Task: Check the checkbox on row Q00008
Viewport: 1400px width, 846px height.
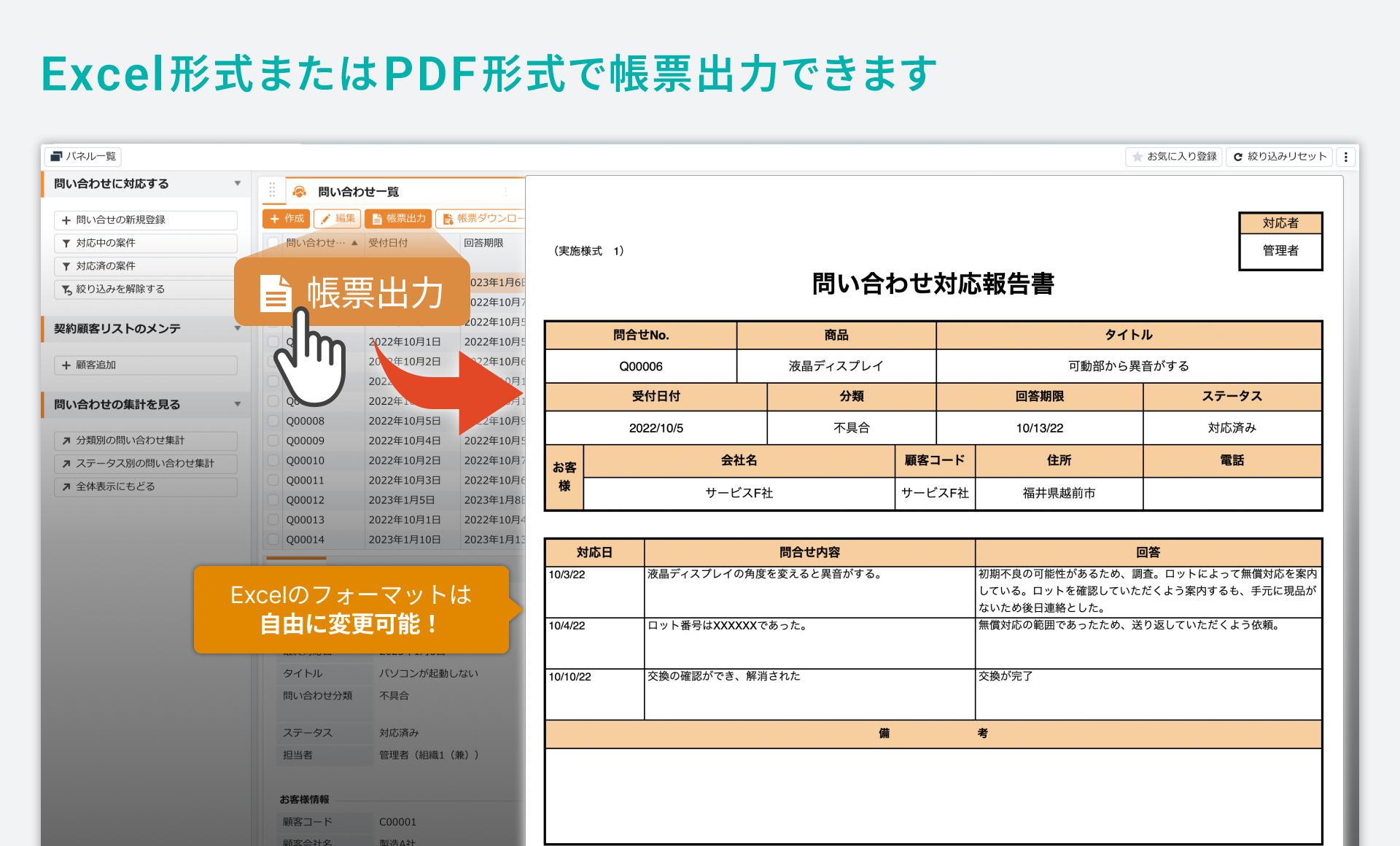Action: [x=273, y=421]
